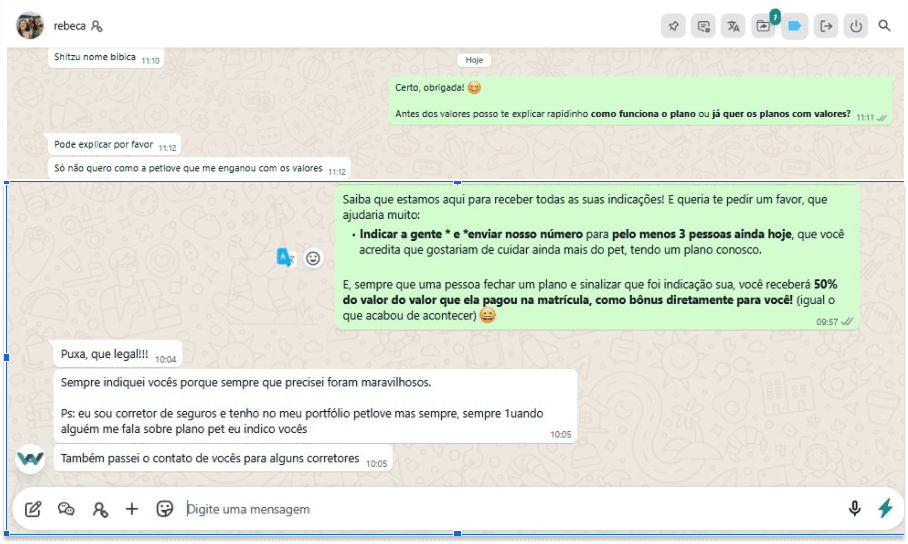Viewport: 908px width, 544px height.
Task: Click the 'Hoje' date chip
Action: click(x=474, y=60)
